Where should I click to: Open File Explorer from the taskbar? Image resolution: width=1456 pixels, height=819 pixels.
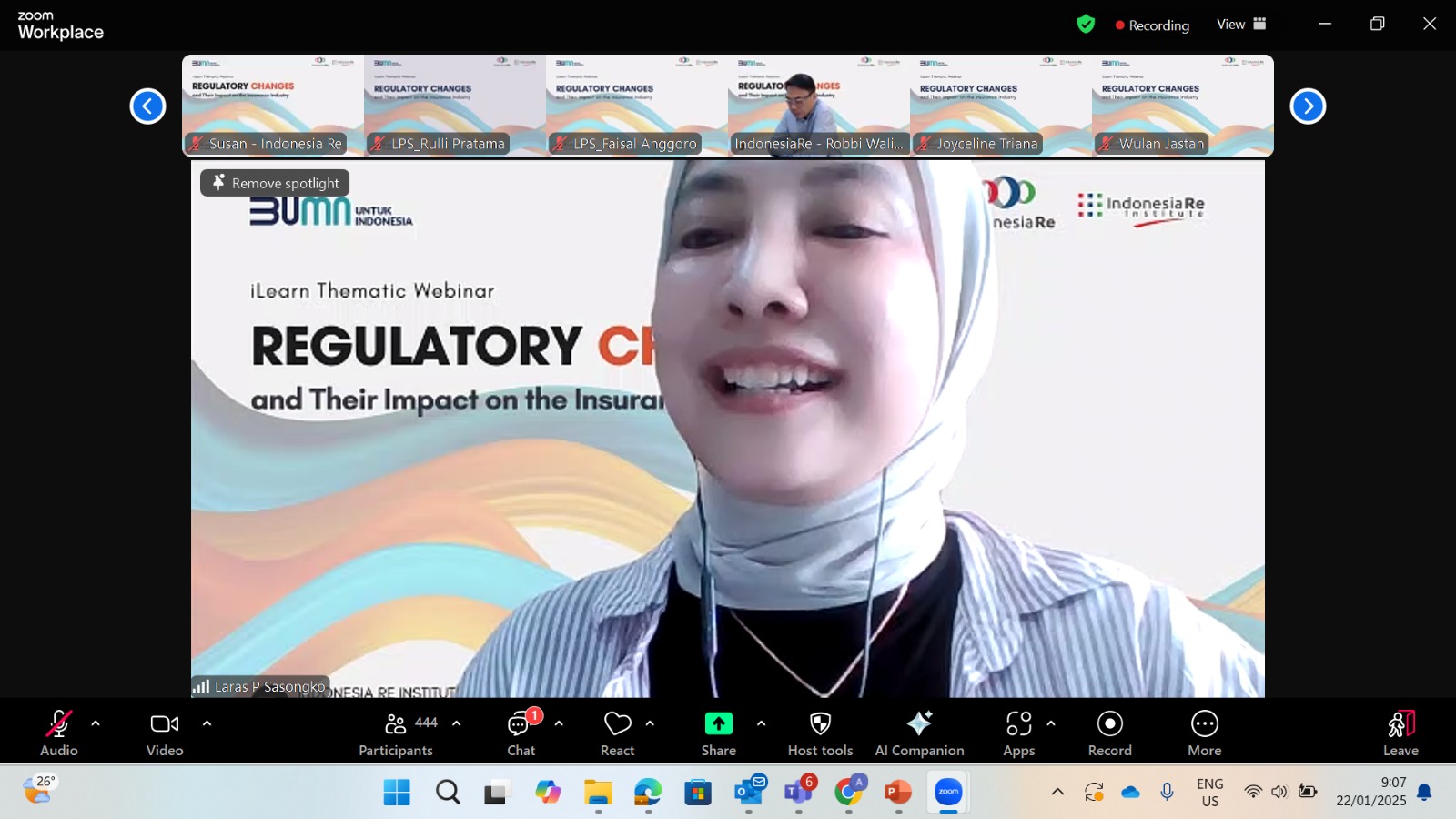click(x=598, y=793)
